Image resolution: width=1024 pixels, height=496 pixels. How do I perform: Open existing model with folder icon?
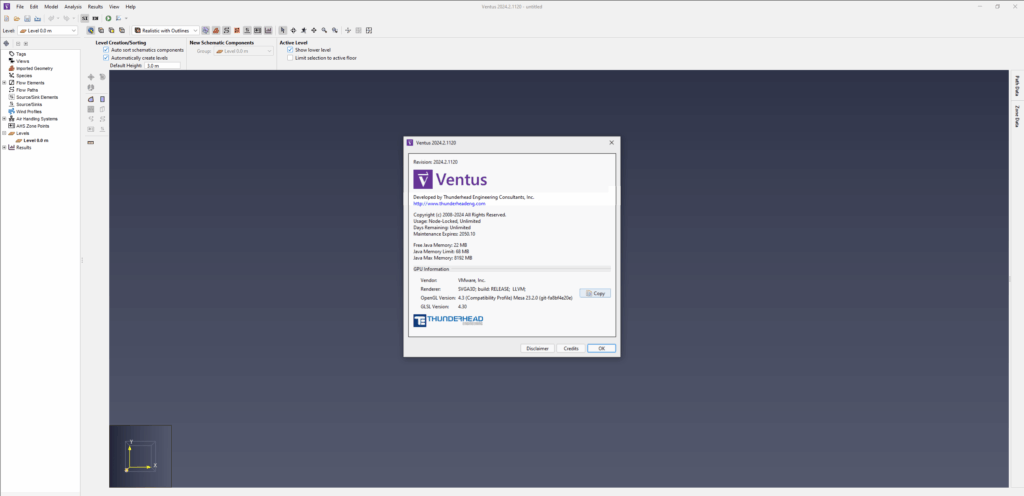click(17, 18)
